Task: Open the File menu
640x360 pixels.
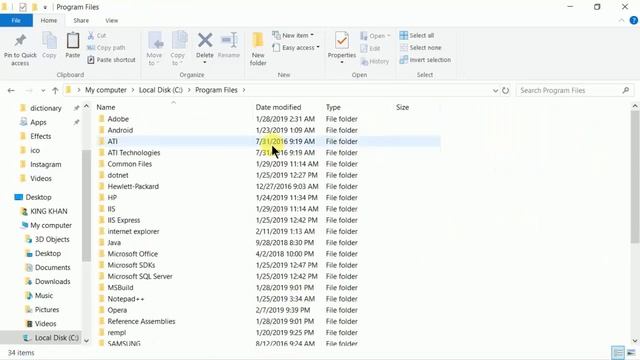Action: pyautogui.click(x=16, y=20)
